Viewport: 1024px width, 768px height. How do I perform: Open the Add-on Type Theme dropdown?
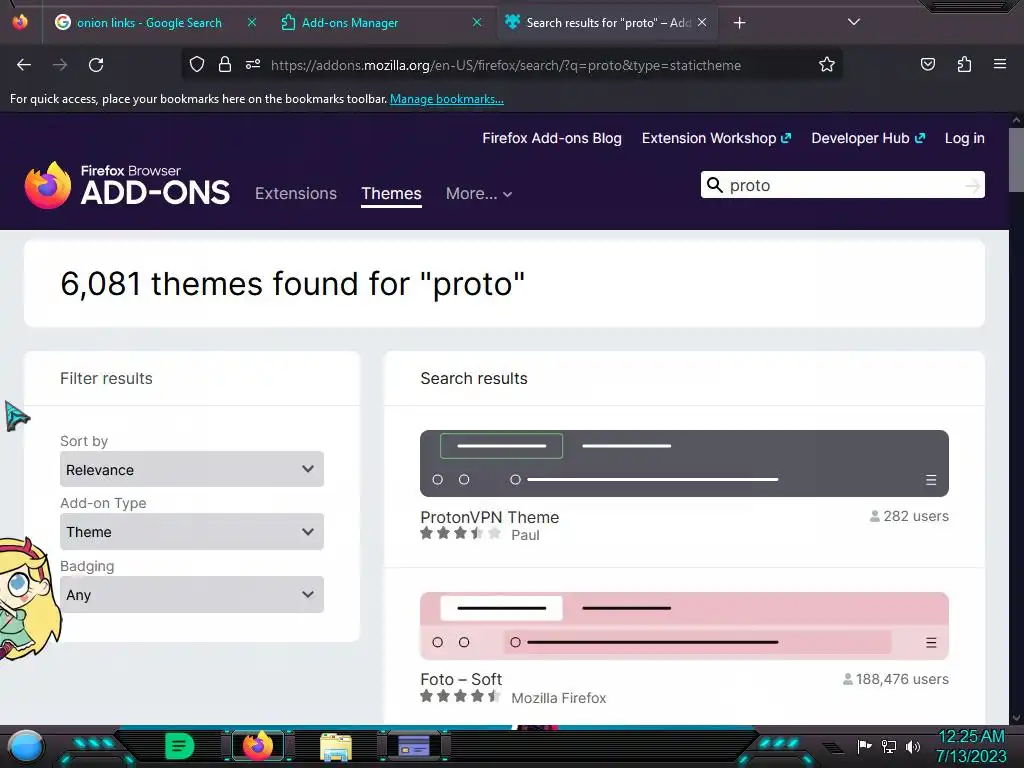191,532
